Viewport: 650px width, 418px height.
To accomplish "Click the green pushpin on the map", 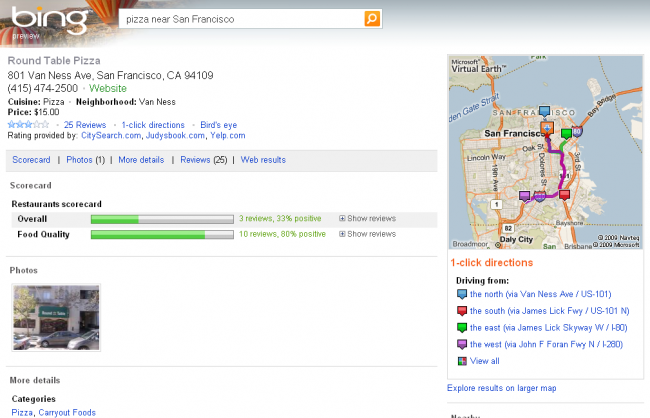I will pos(566,134).
